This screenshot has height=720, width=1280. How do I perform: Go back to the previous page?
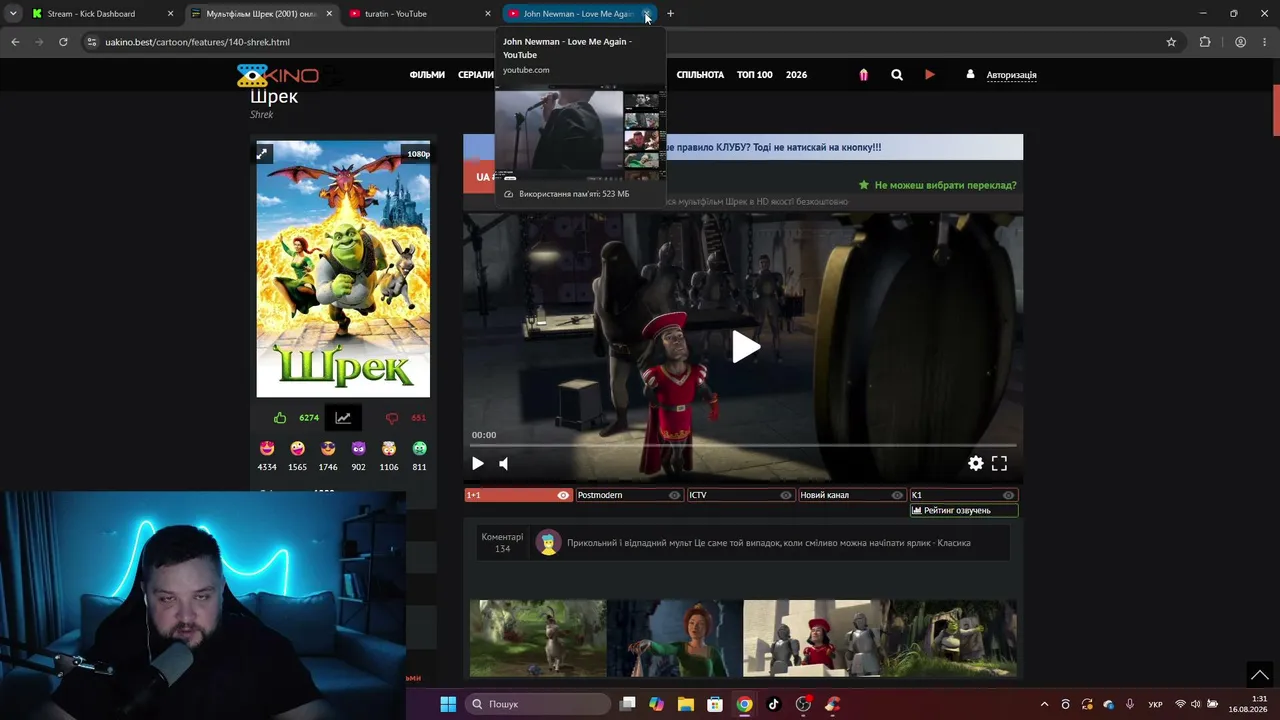15,42
